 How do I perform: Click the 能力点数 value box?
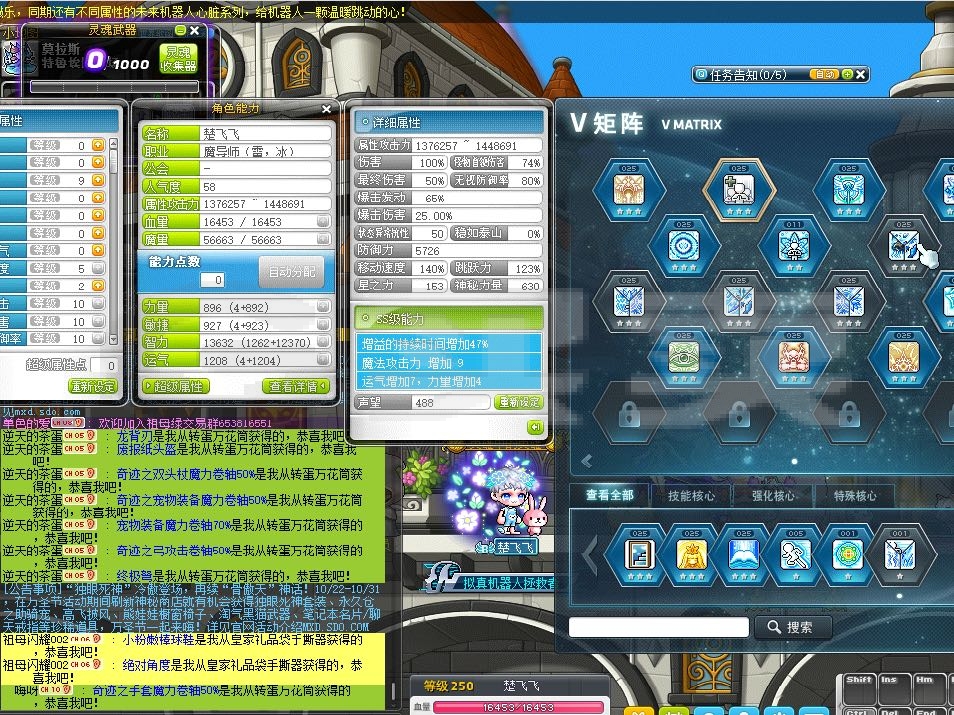pyautogui.click(x=212, y=279)
